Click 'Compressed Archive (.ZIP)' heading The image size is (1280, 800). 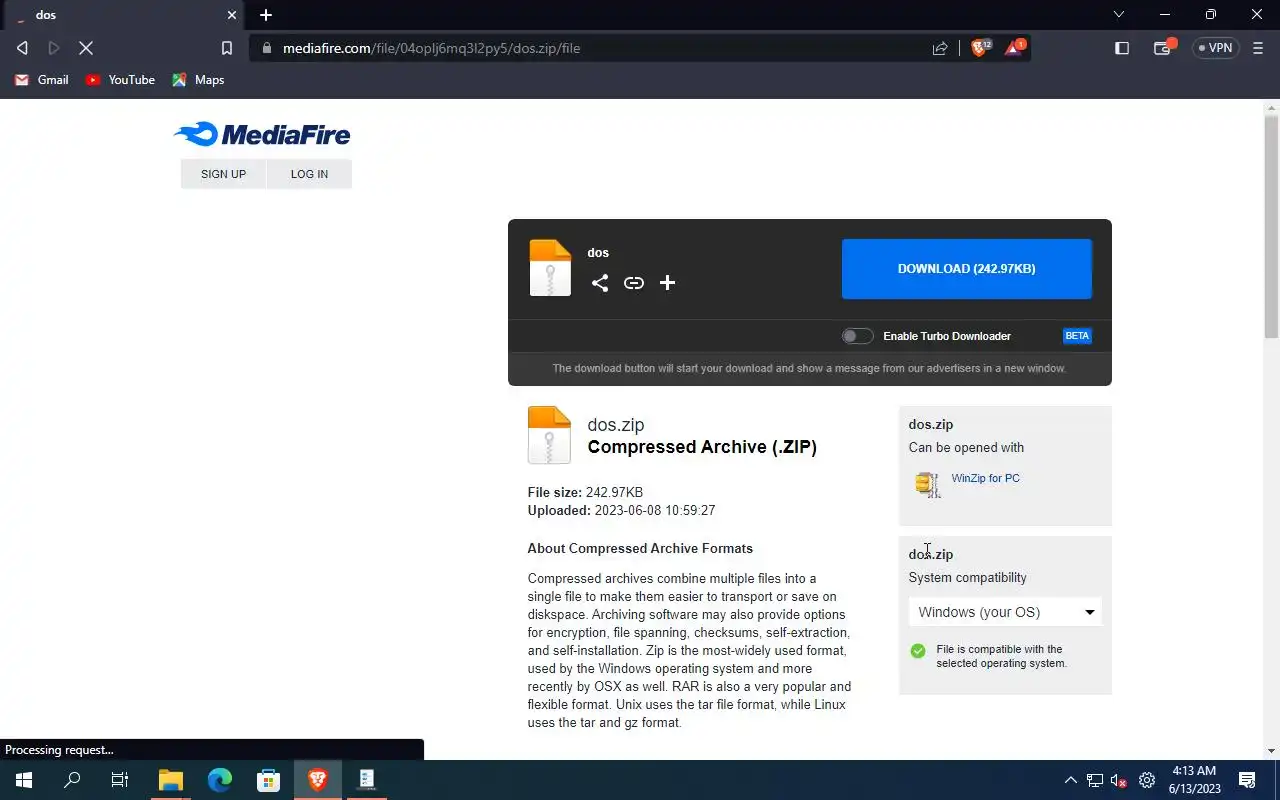click(x=702, y=447)
